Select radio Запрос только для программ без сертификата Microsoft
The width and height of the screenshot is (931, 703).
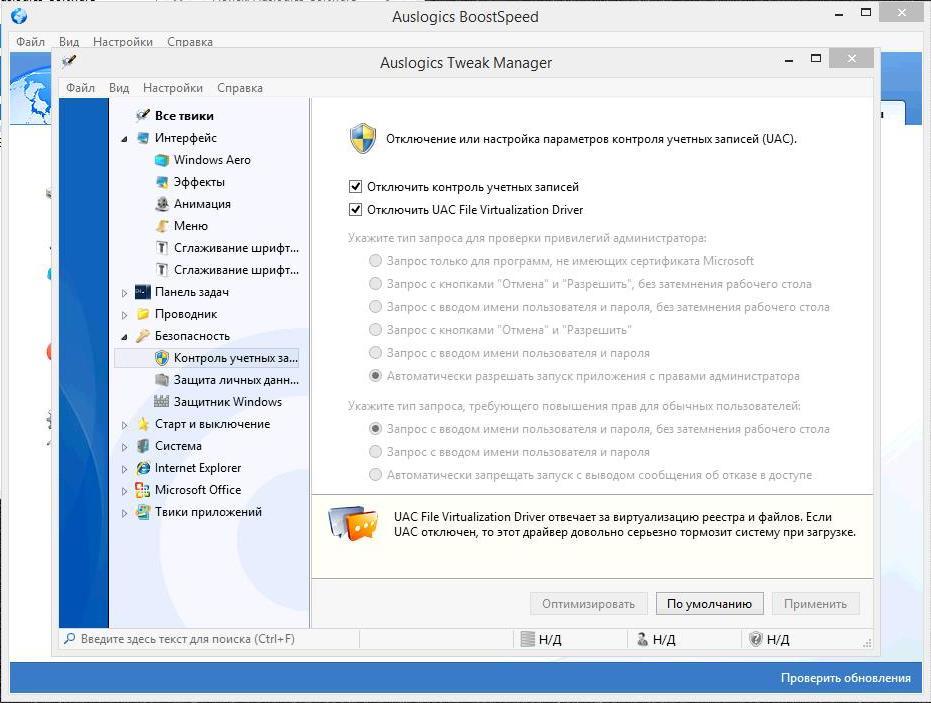point(375,261)
